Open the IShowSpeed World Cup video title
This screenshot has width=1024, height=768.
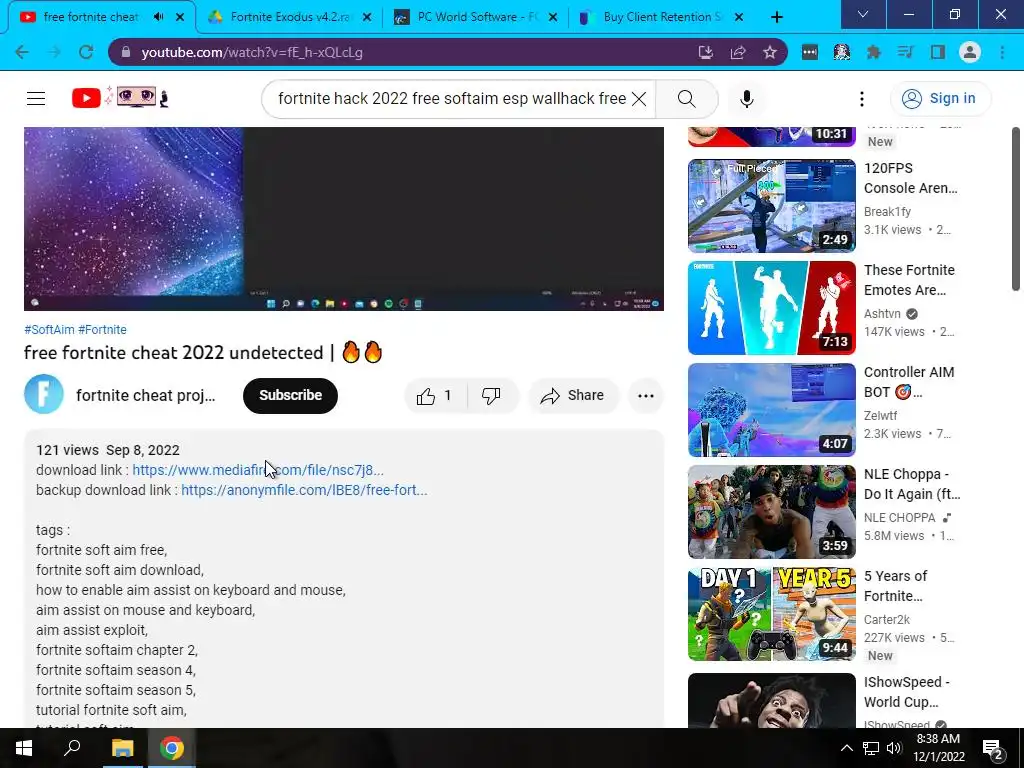(907, 692)
